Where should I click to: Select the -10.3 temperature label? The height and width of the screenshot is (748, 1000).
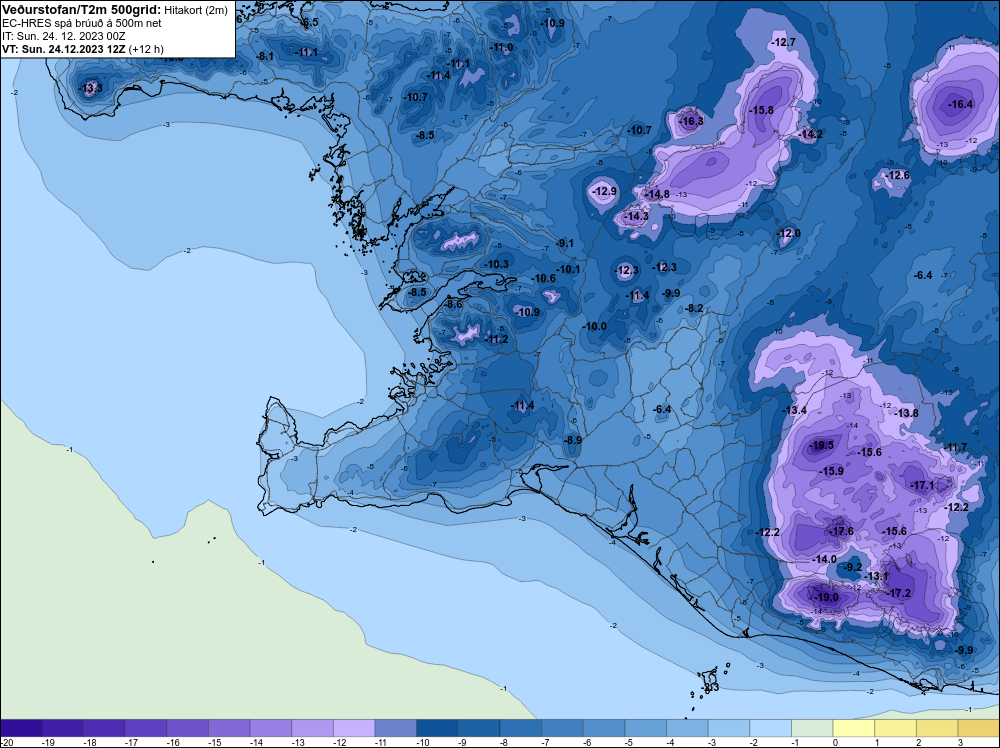496,264
